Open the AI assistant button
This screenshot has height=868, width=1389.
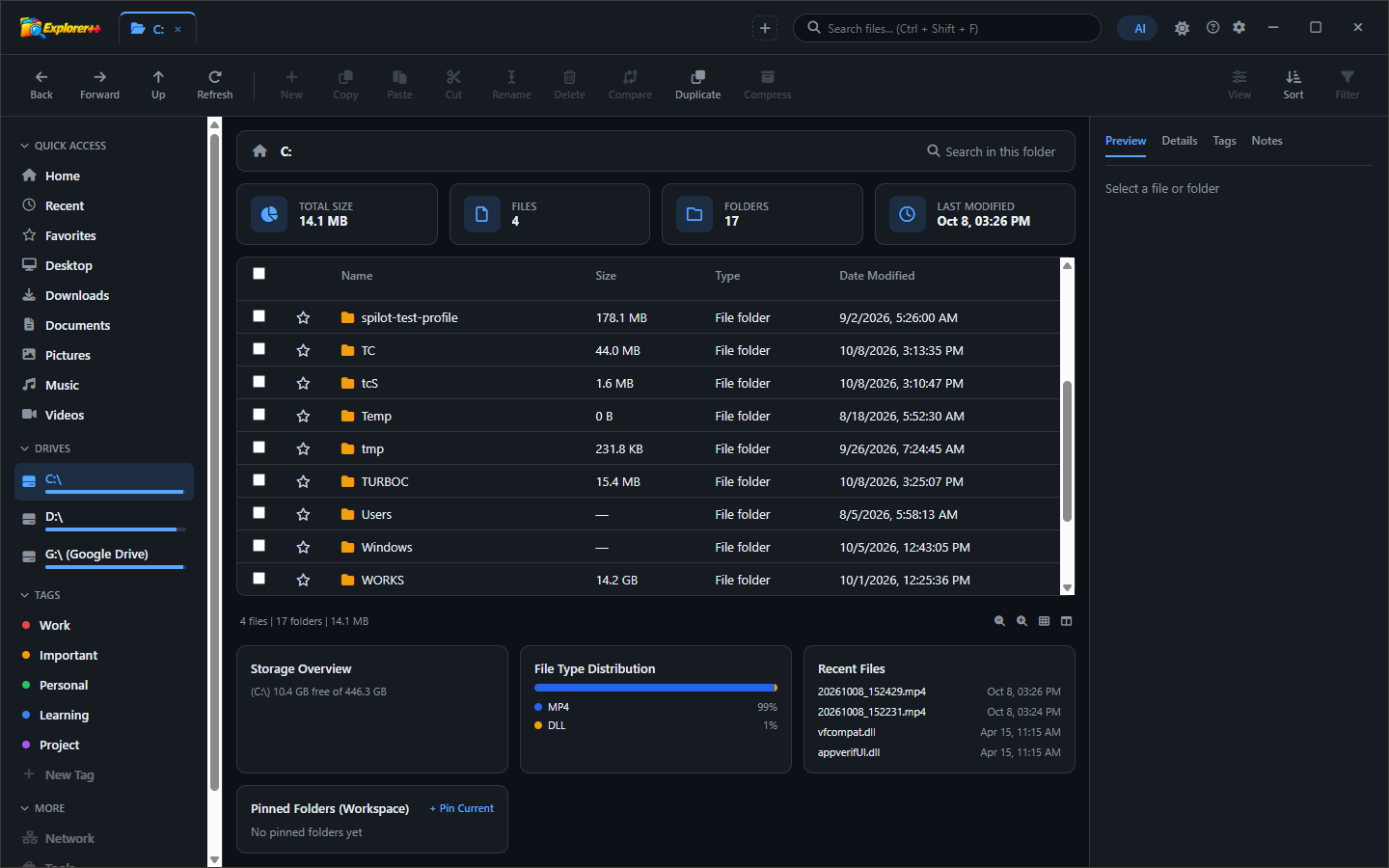1138,28
